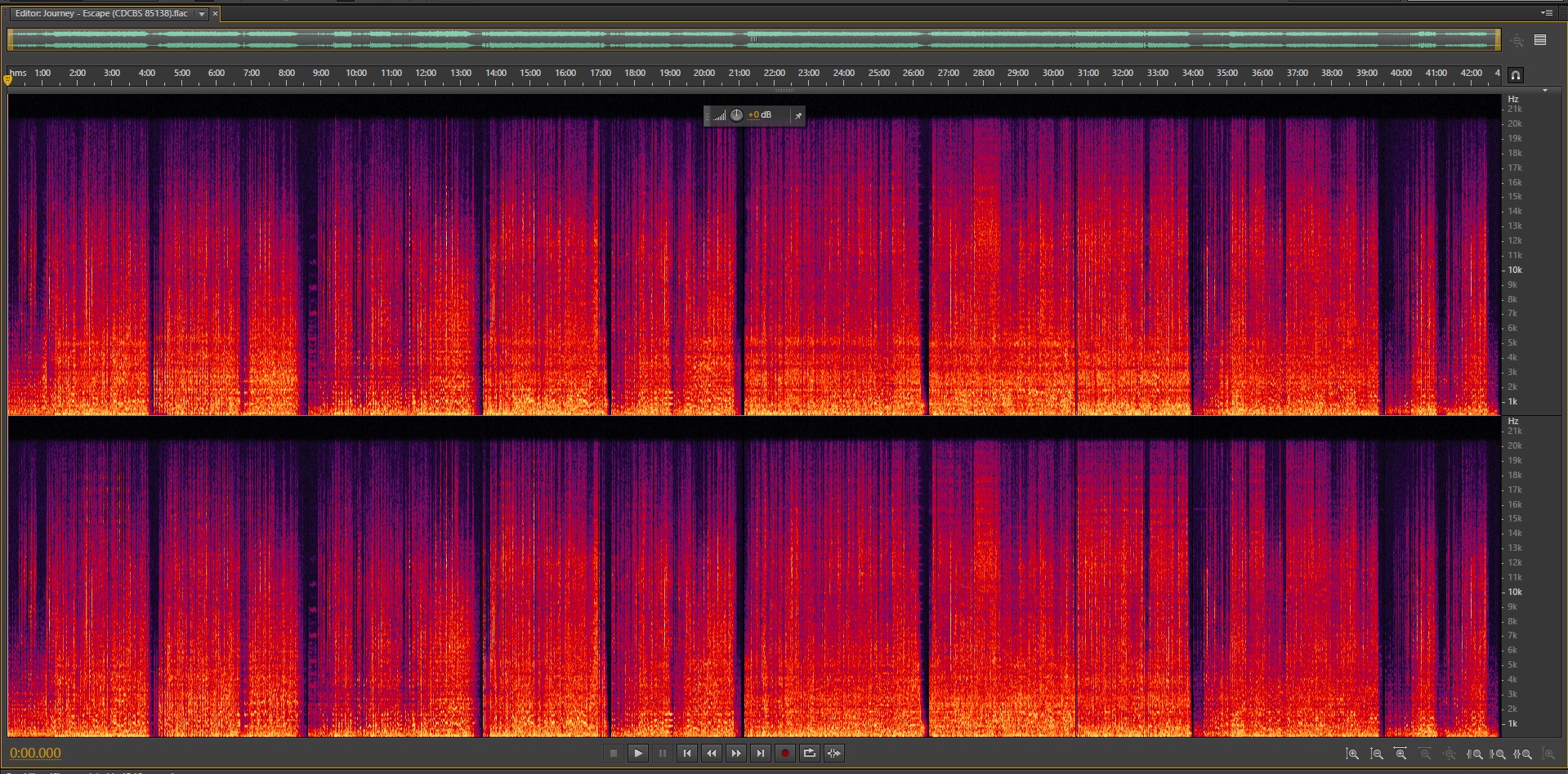This screenshot has width=1568, height=774.
Task: Open the panel options menu at top right
Action: [x=1546, y=13]
